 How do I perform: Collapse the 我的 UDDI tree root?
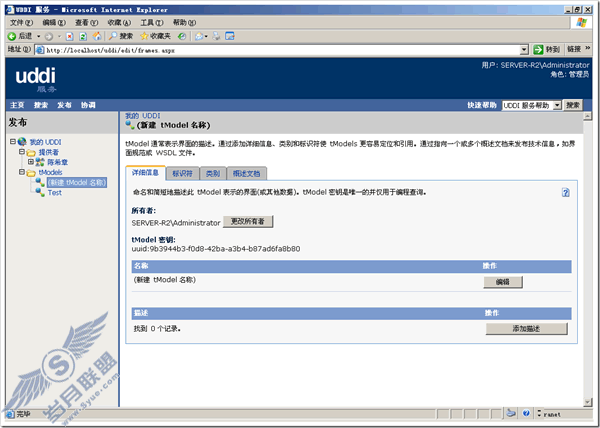point(13,142)
